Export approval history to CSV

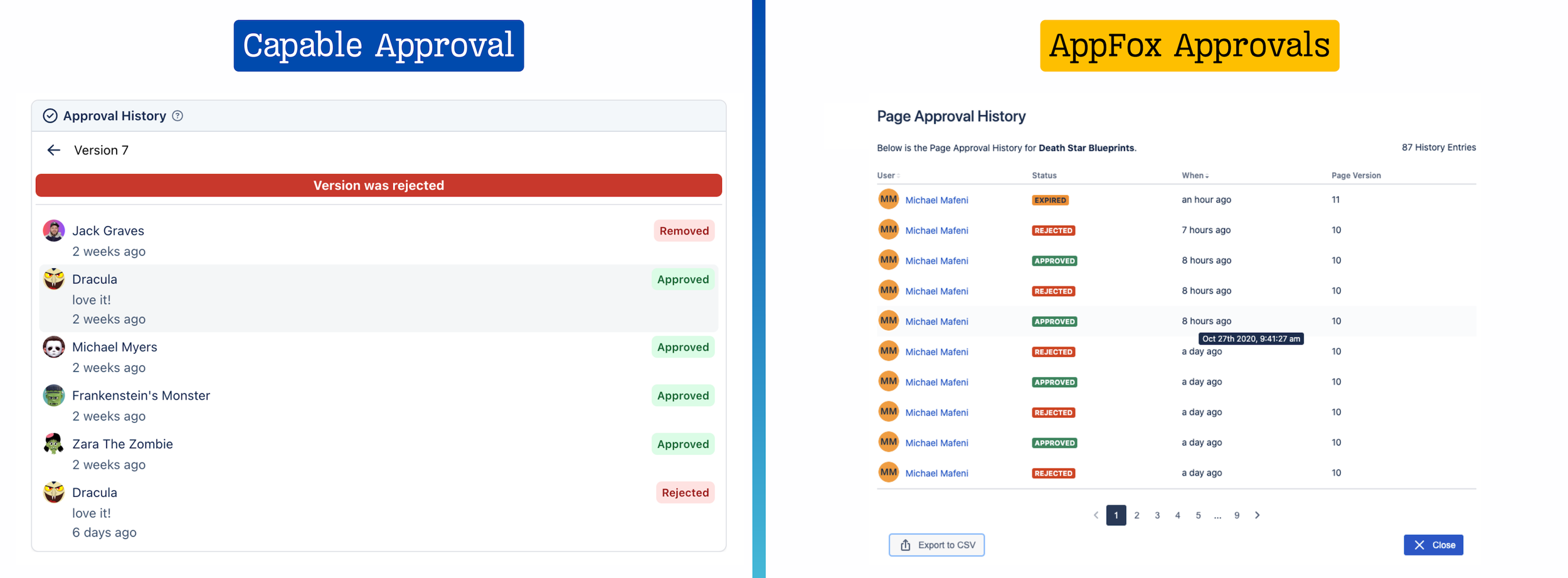(x=936, y=545)
